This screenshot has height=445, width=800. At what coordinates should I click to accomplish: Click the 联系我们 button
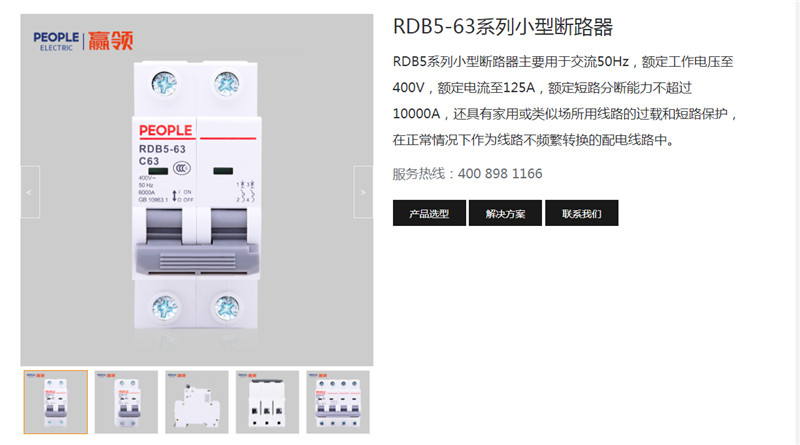click(582, 213)
